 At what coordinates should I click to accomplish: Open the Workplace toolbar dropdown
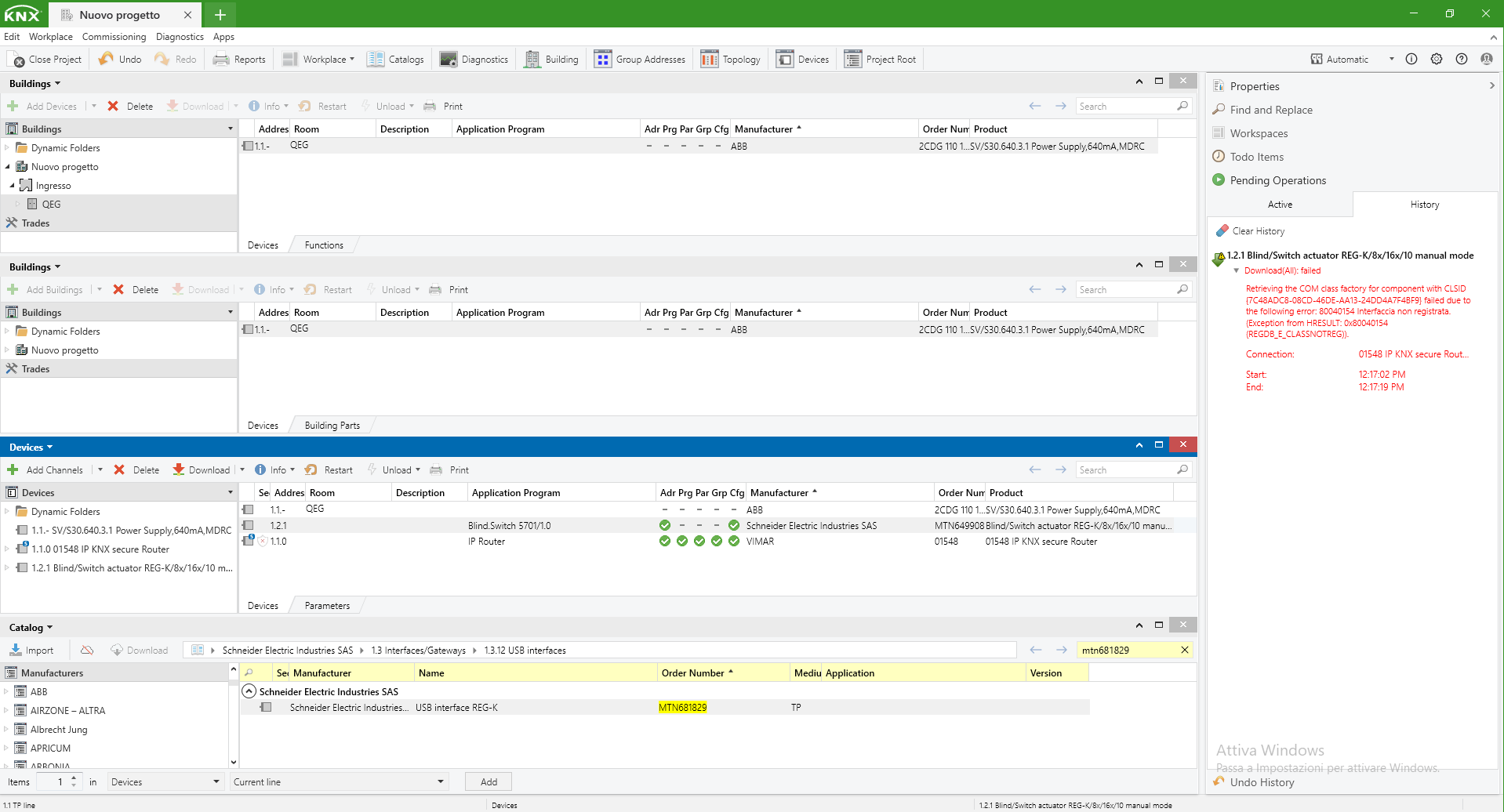click(x=319, y=60)
